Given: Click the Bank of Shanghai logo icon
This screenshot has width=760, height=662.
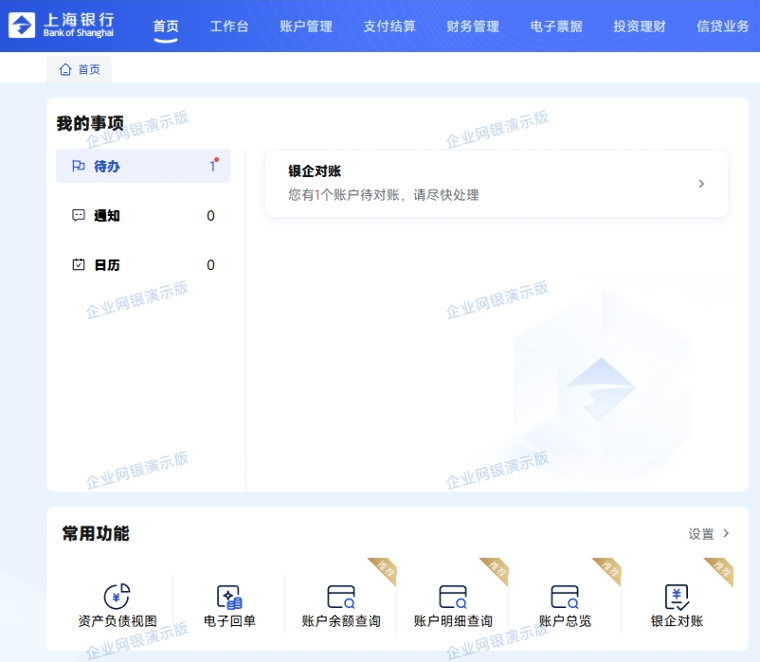Looking at the screenshot, I should coord(21,25).
